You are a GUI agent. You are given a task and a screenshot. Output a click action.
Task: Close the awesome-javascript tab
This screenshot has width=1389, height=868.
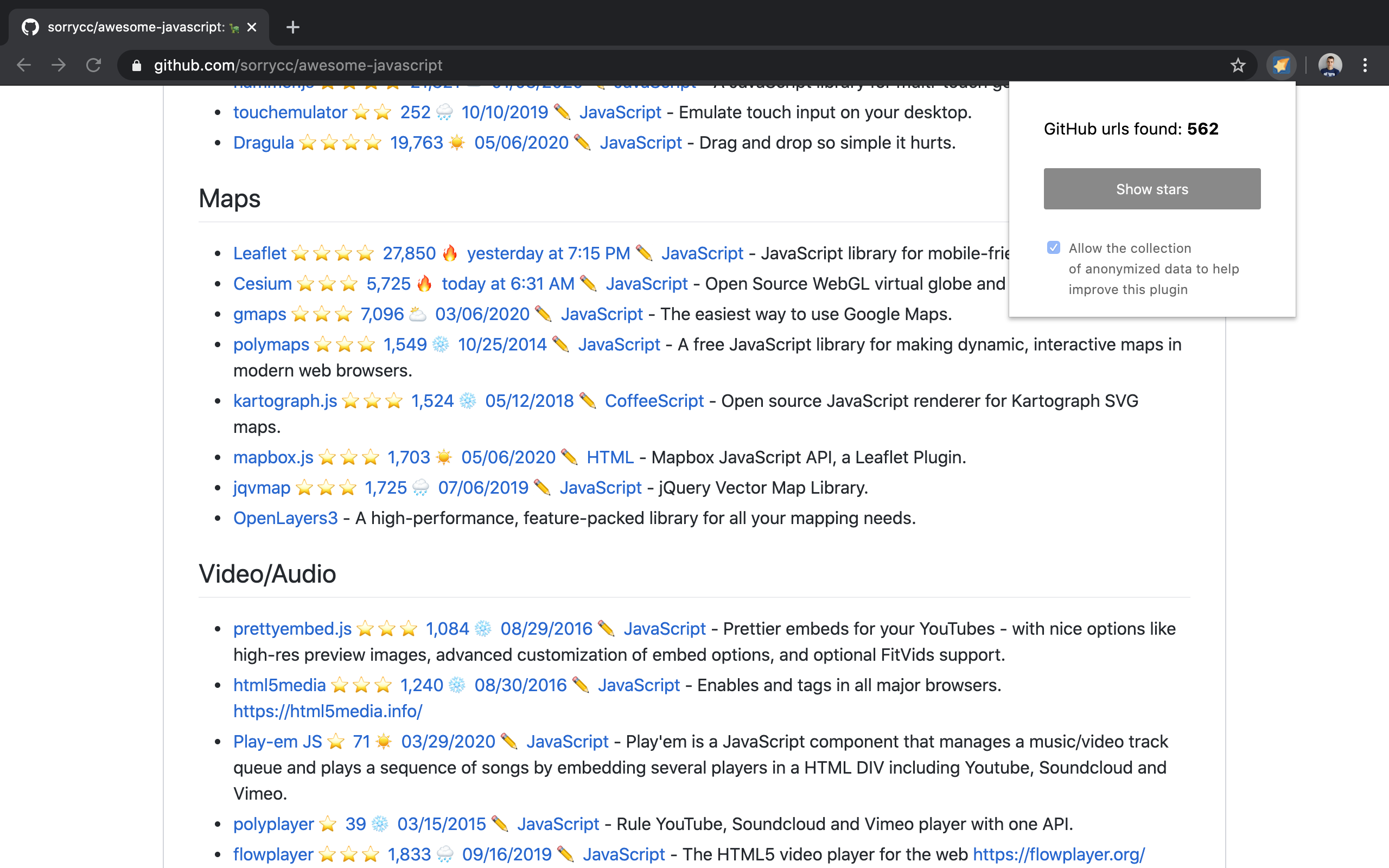[251, 27]
